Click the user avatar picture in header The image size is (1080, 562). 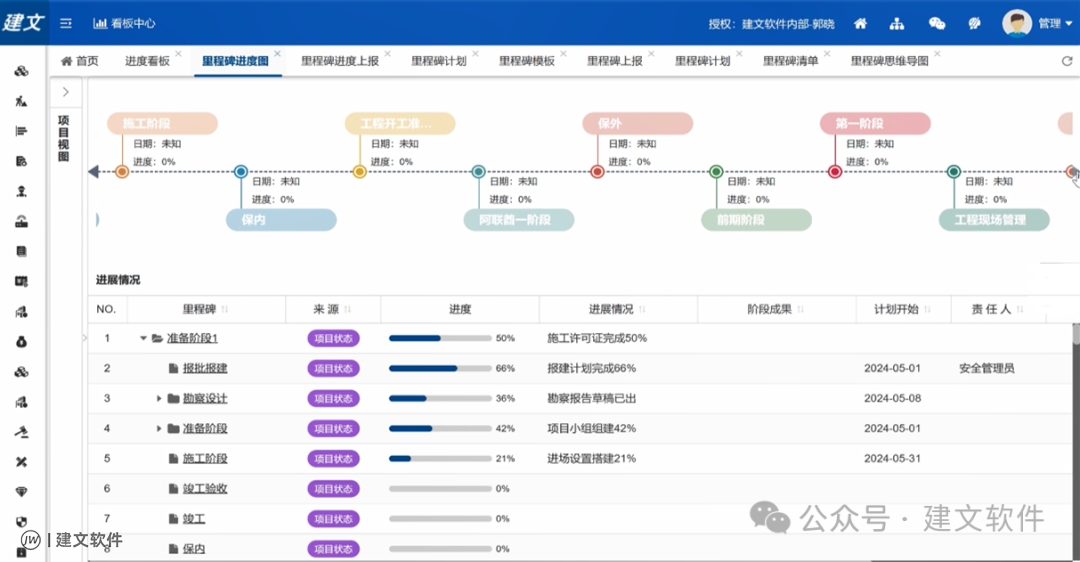point(1017,23)
